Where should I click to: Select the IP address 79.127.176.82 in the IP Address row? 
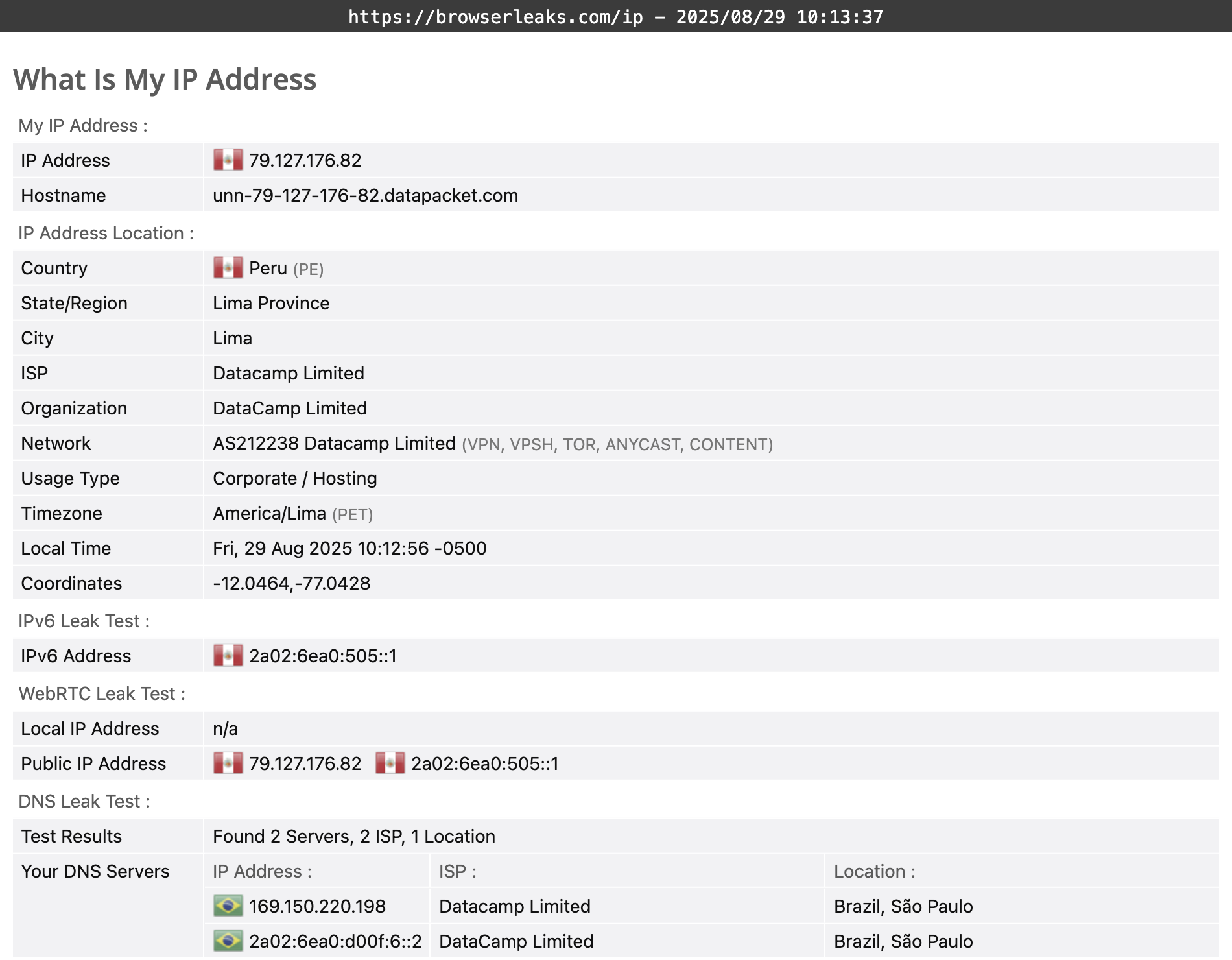[305, 160]
